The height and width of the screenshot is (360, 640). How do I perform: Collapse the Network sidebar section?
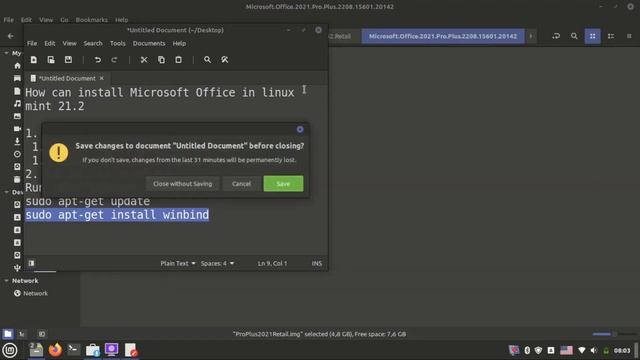[6, 281]
